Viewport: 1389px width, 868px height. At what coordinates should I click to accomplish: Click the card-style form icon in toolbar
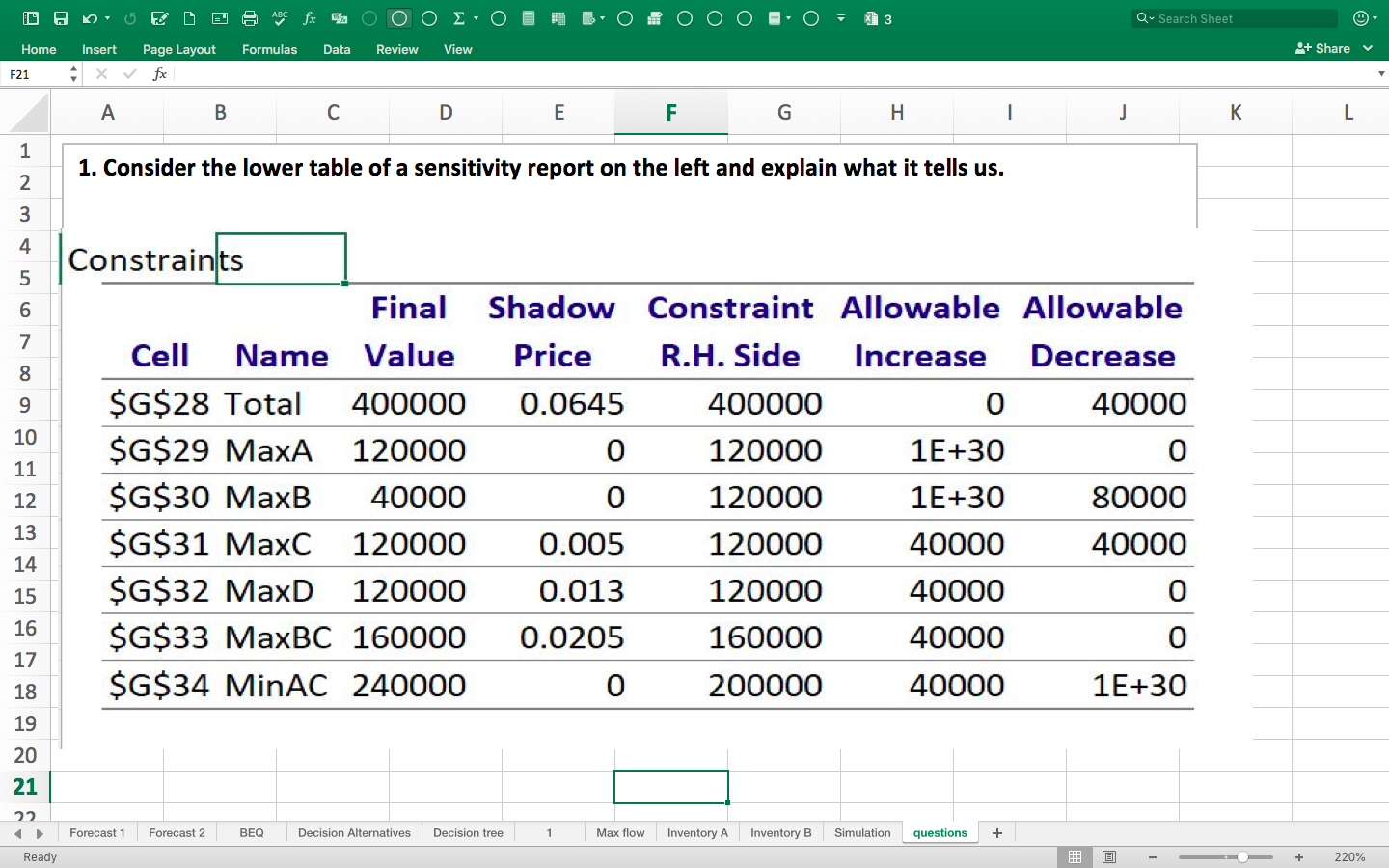click(220, 18)
